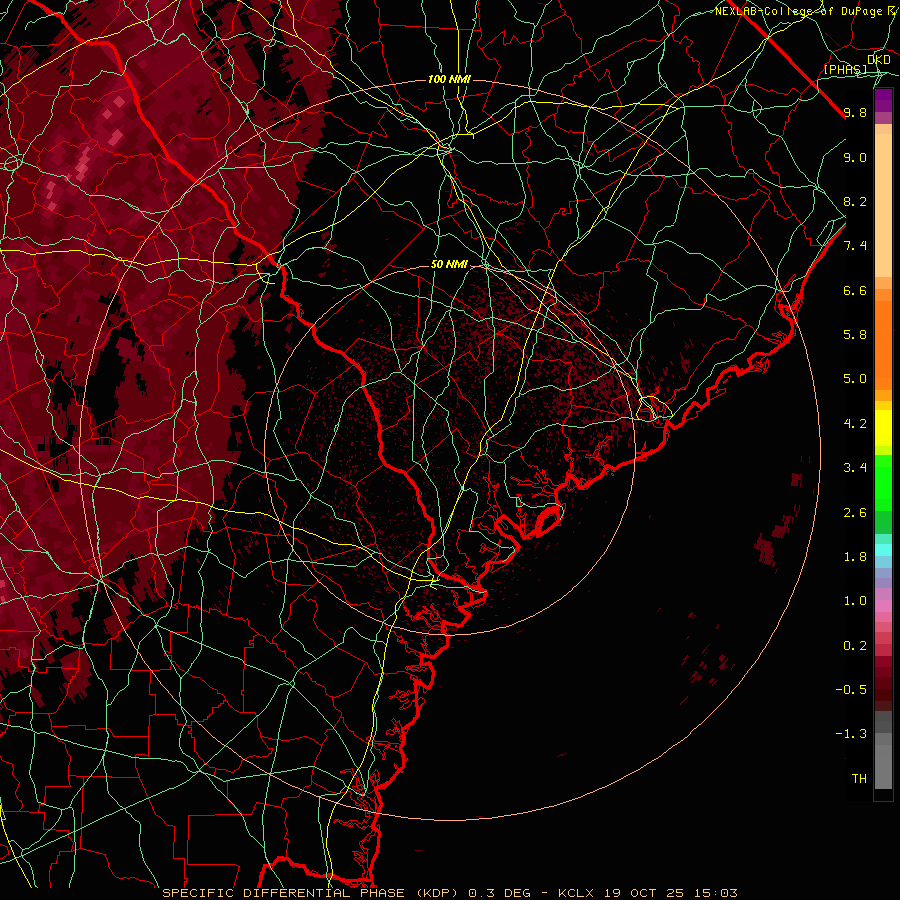Click the 50 NMI range ring label
Image resolution: width=900 pixels, height=900 pixels.
[449, 264]
